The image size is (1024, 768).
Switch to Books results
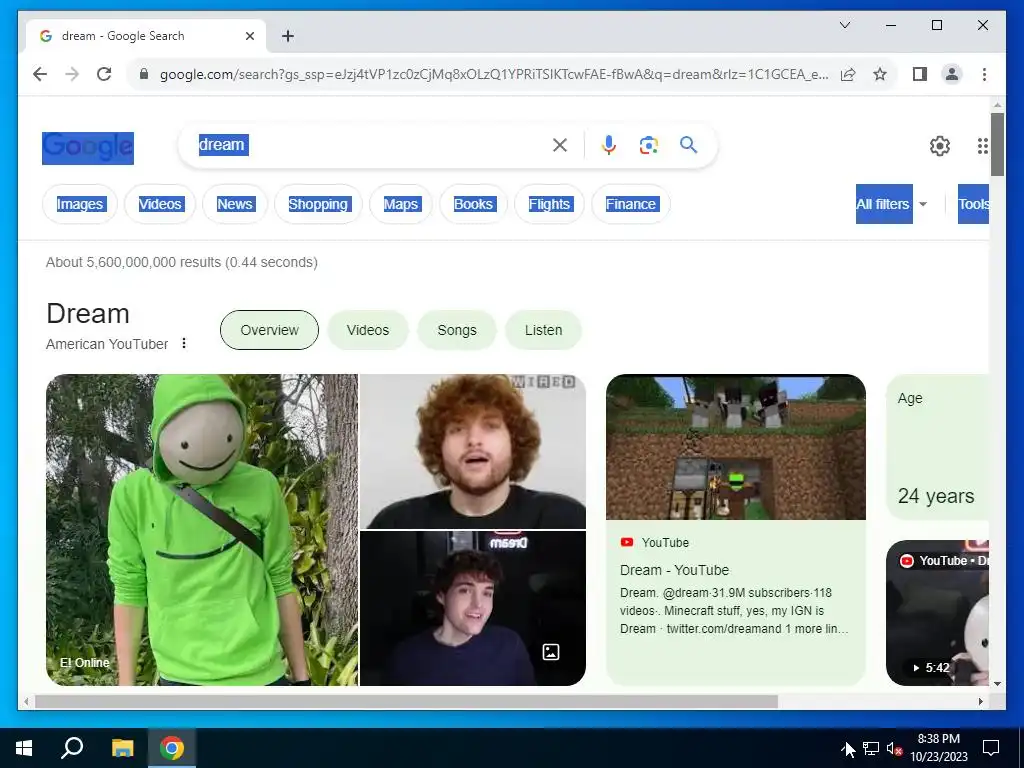tap(473, 204)
